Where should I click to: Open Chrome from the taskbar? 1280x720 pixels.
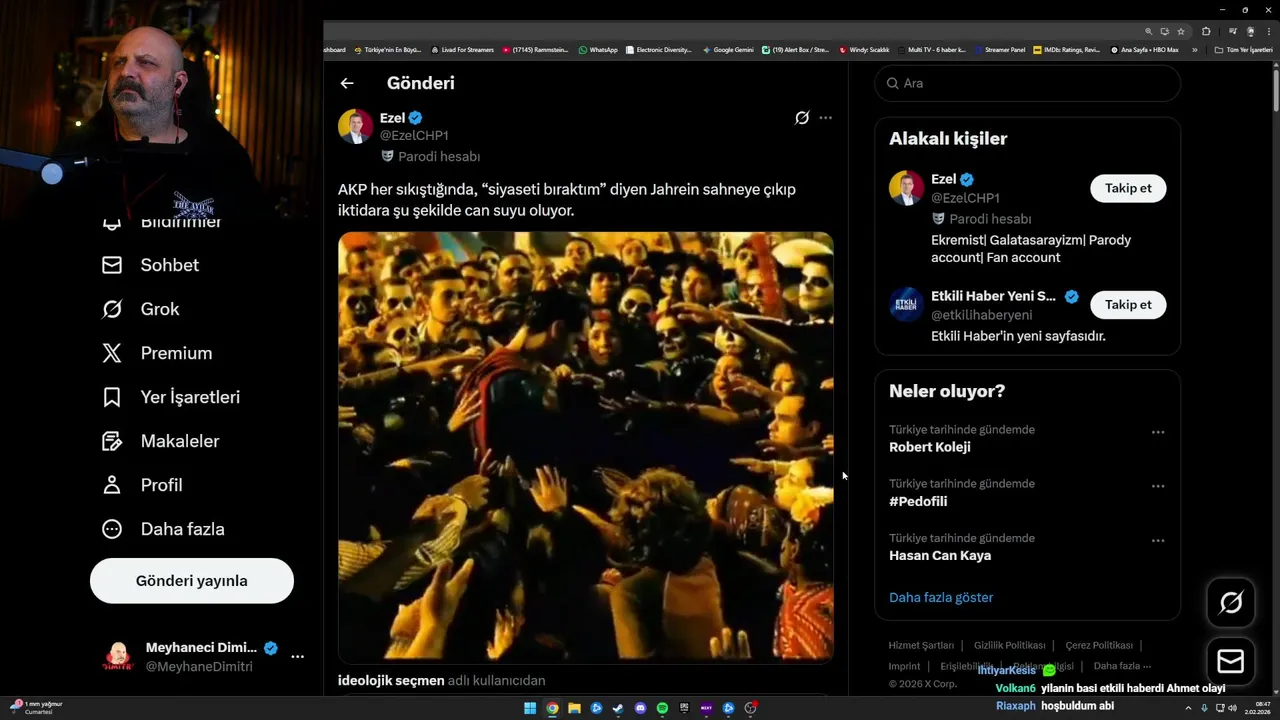click(552, 708)
